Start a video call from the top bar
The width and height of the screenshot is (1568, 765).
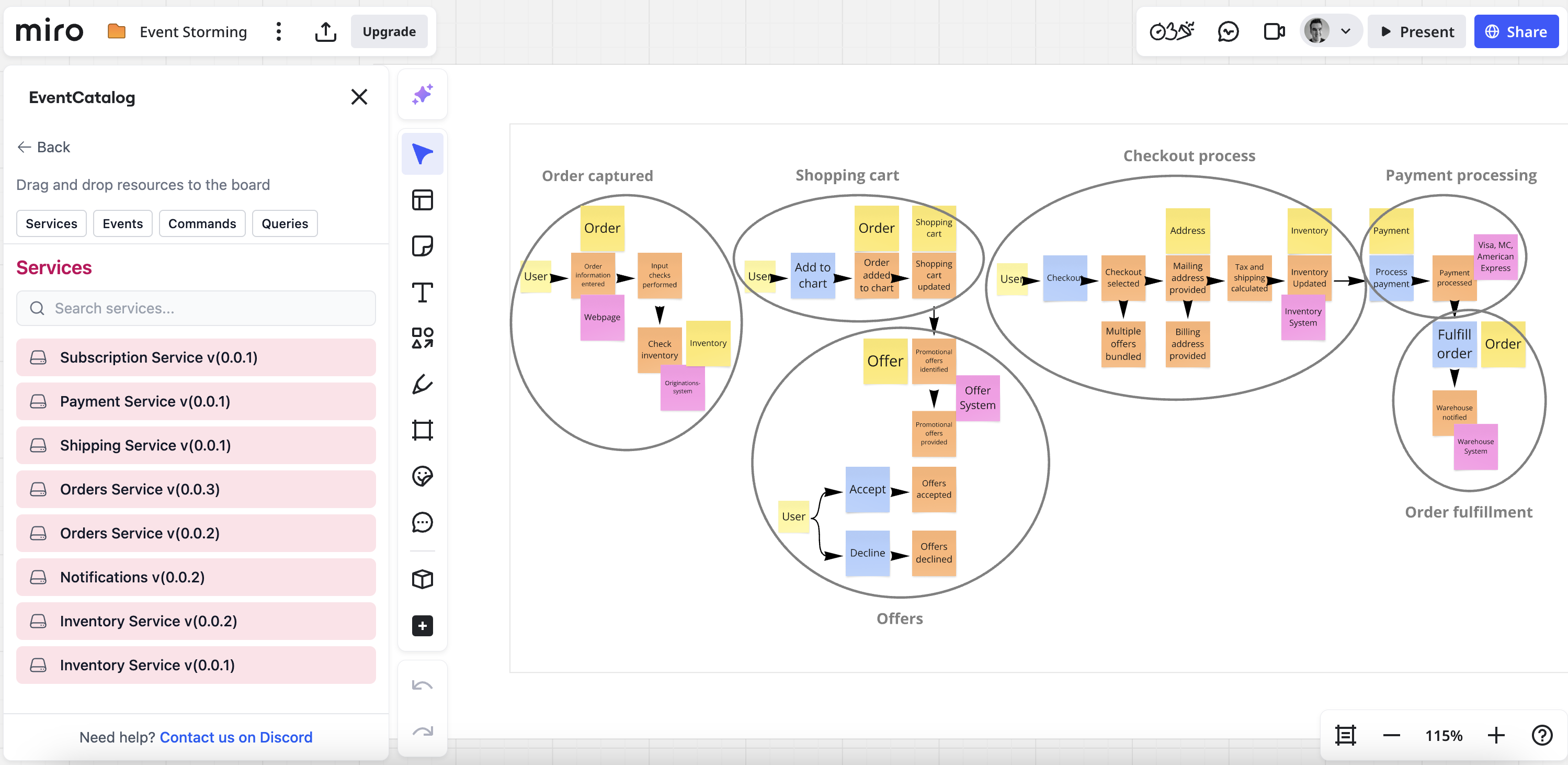point(1274,31)
